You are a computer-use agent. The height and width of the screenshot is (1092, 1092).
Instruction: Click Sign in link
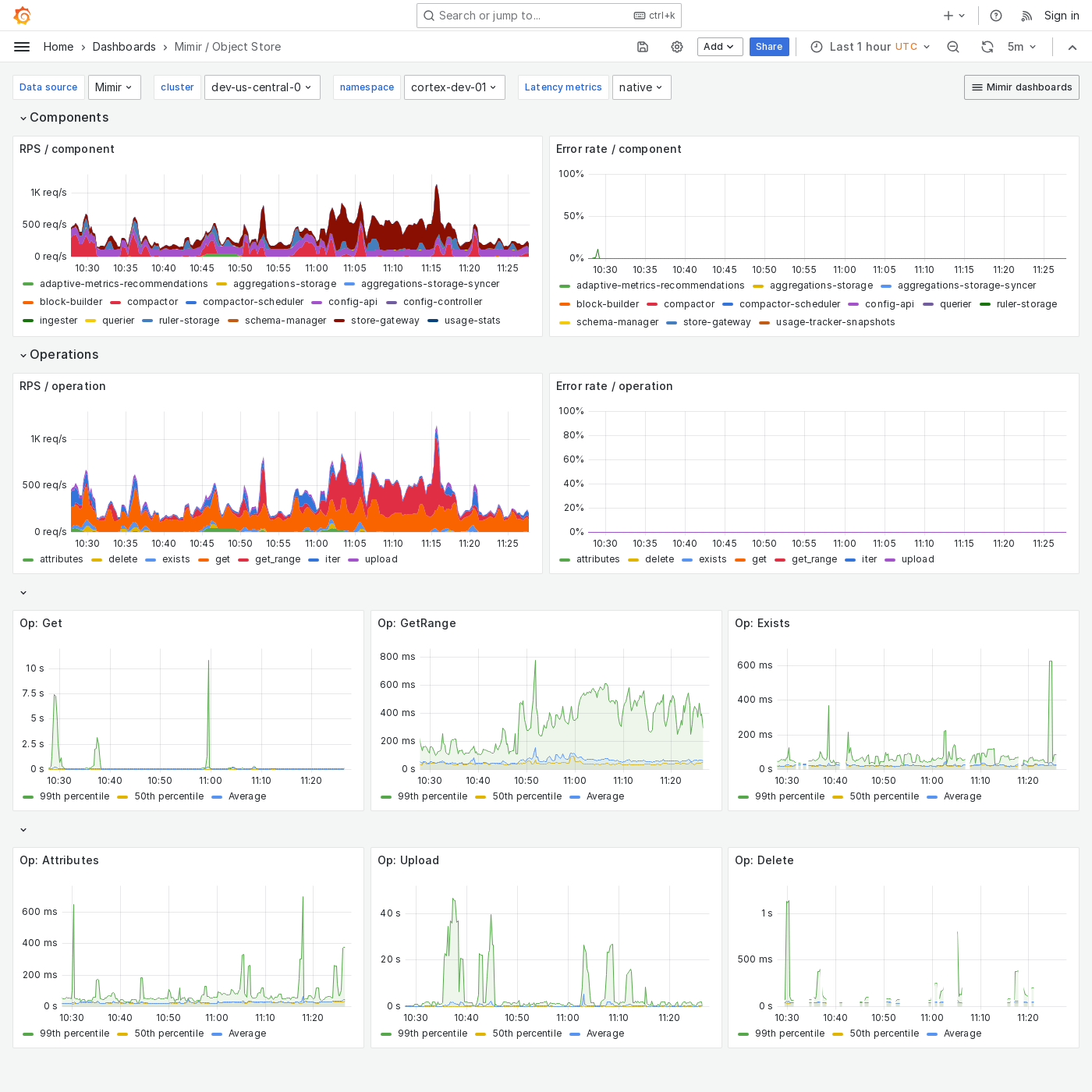(x=1062, y=16)
